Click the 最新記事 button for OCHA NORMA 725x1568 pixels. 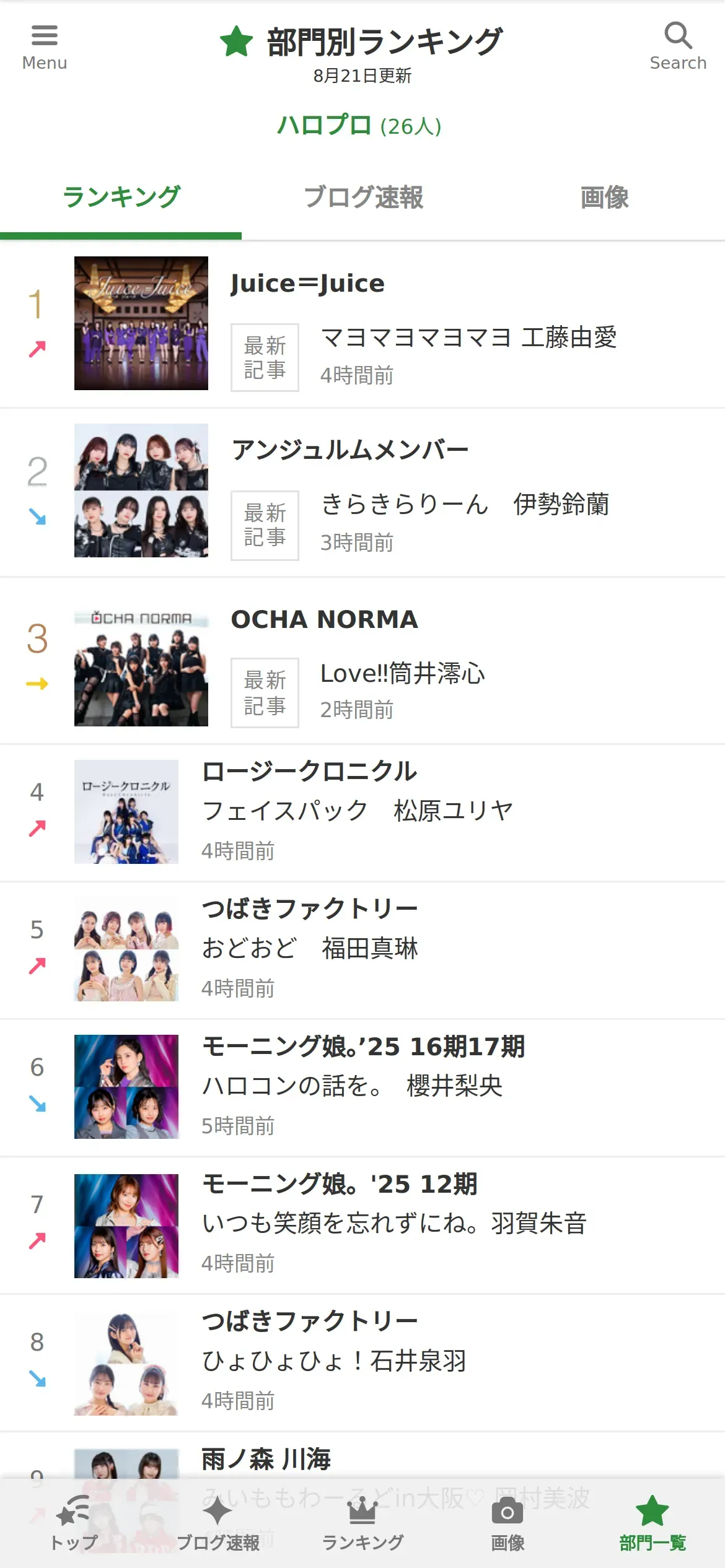pyautogui.click(x=265, y=692)
